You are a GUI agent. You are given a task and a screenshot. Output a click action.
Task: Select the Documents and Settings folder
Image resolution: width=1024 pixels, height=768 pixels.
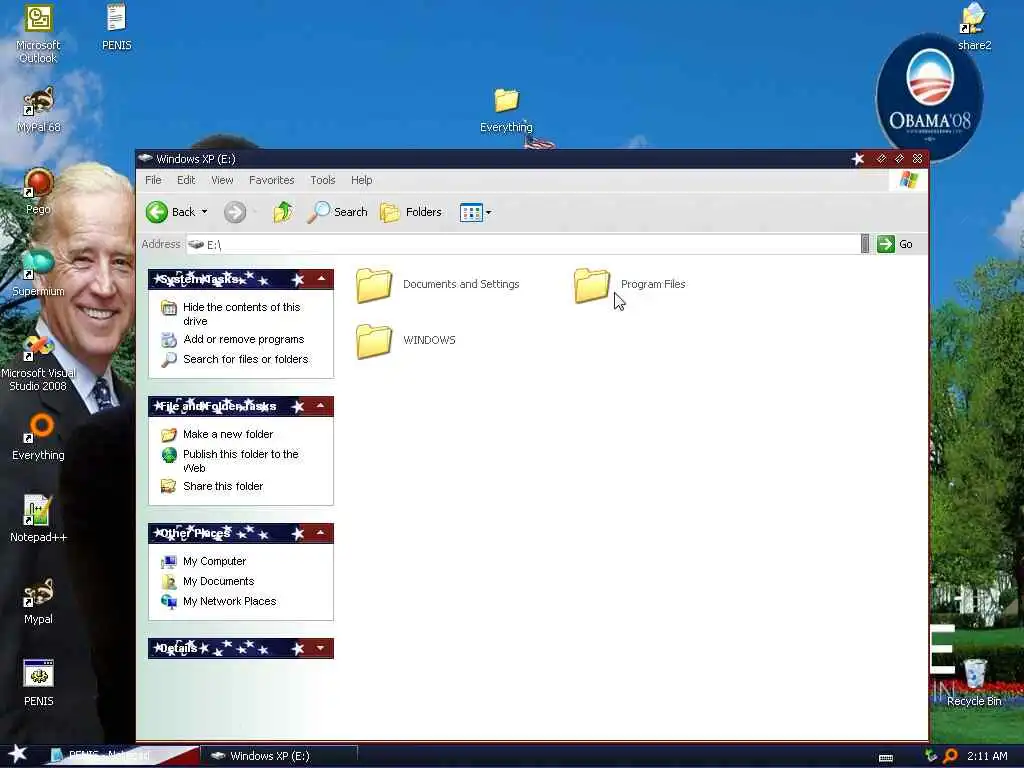click(438, 285)
